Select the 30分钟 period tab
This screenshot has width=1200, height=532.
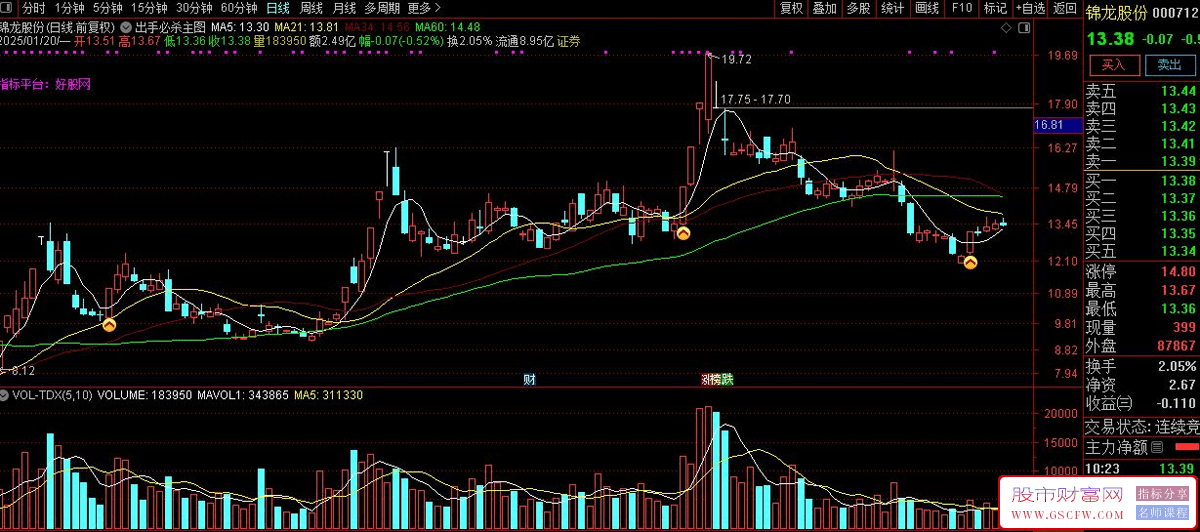(x=194, y=8)
